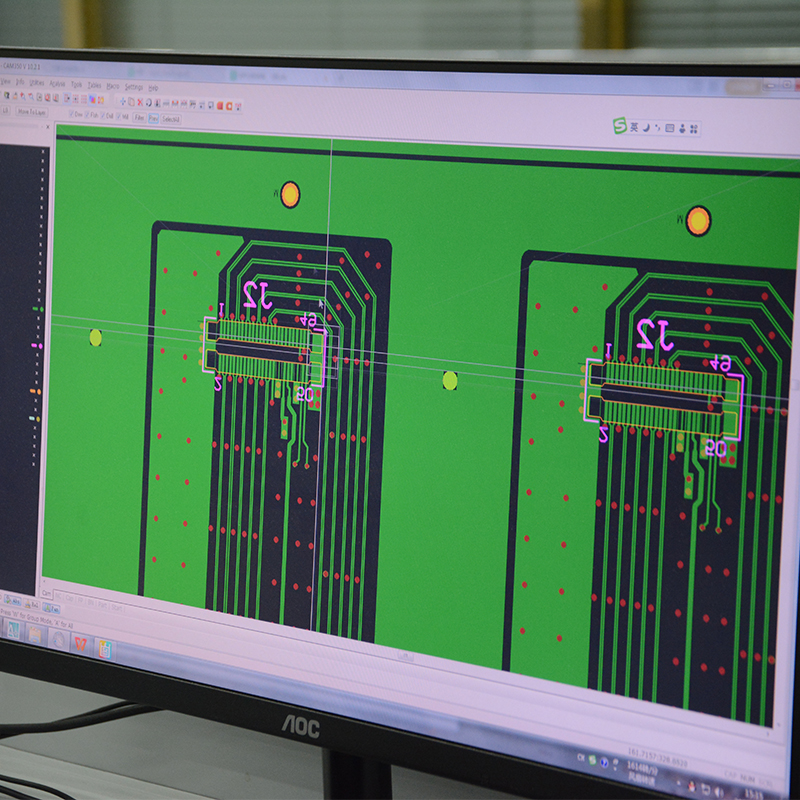
Task: Switch to the Cap tab
Action: coord(69,598)
